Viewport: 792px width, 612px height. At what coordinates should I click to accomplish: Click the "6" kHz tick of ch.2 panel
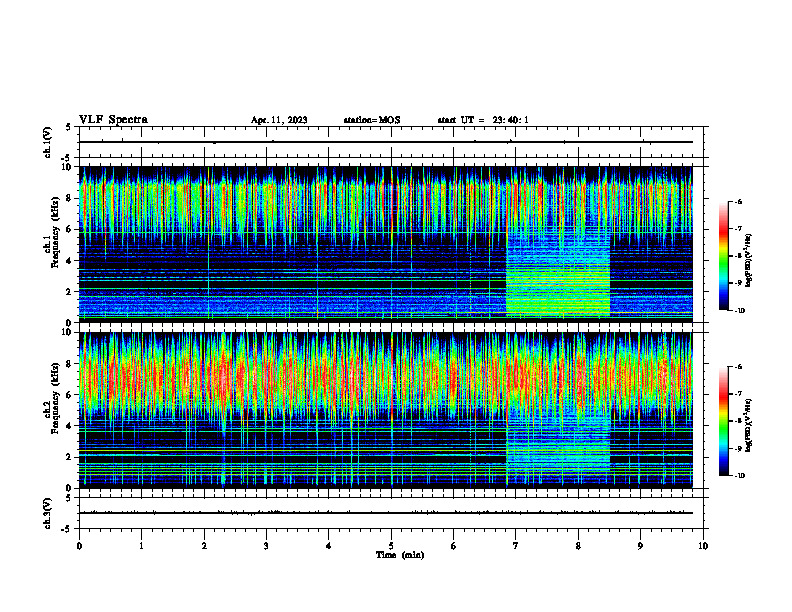pos(70,395)
